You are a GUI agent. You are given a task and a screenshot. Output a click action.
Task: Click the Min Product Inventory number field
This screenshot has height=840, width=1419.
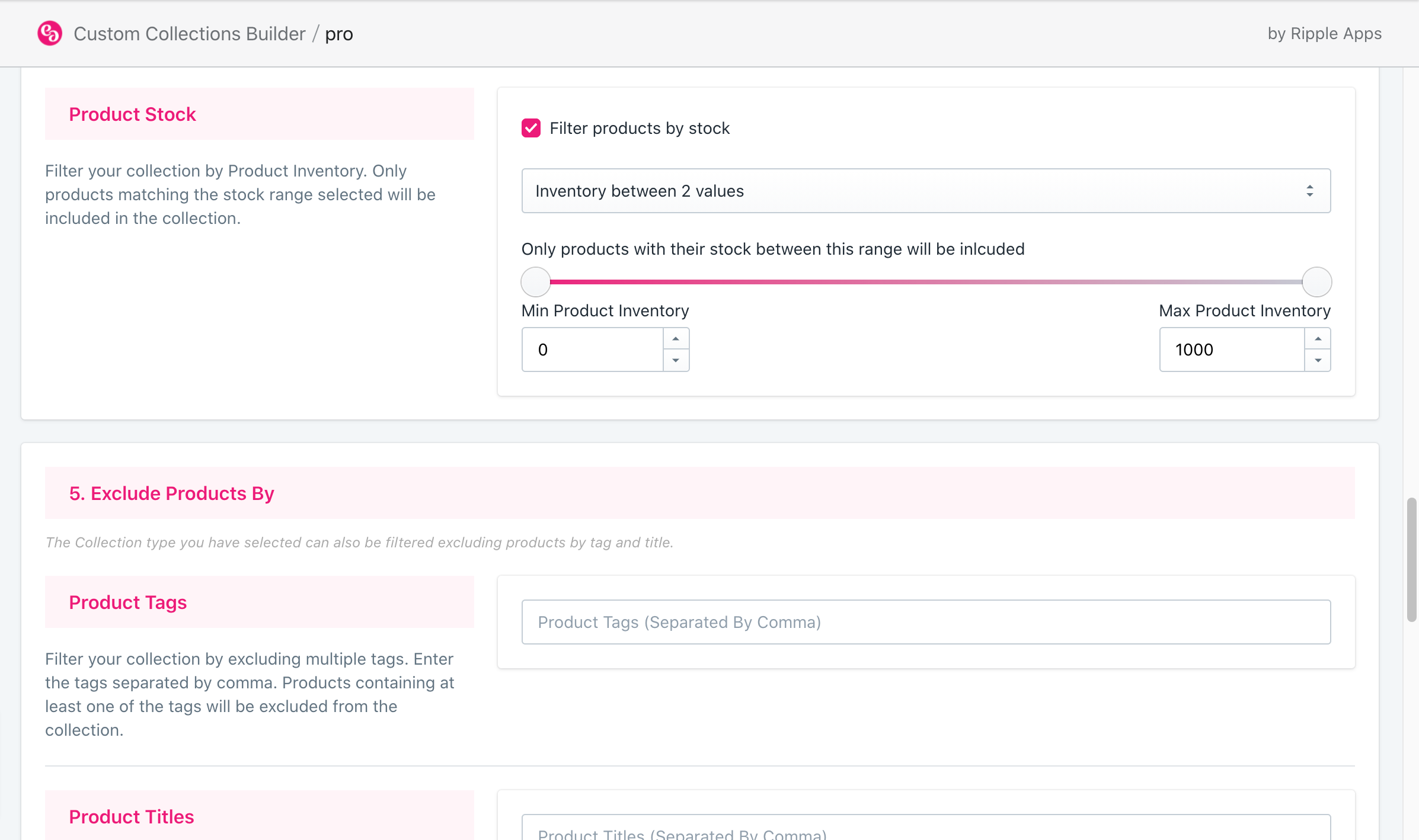[593, 350]
